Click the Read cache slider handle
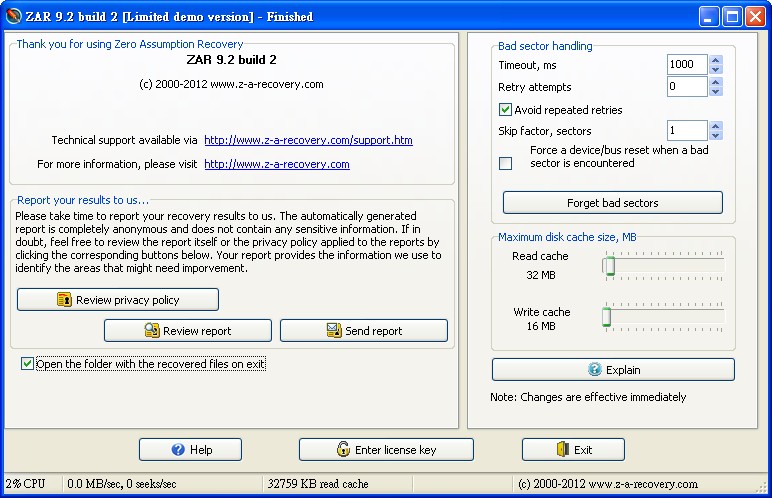This screenshot has width=772, height=498. click(610, 266)
